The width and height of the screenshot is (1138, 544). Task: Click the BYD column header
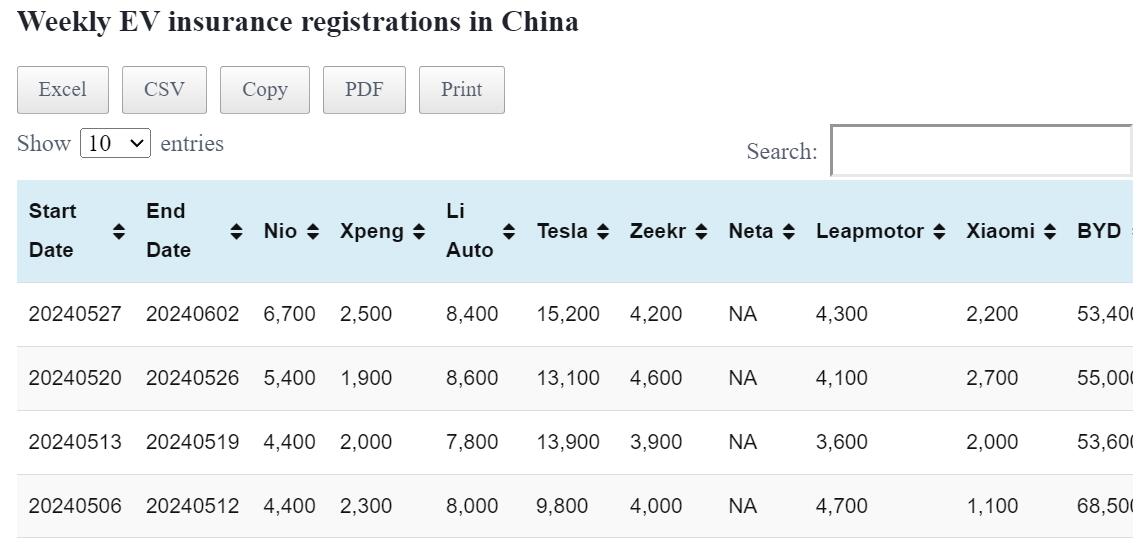coord(1098,231)
